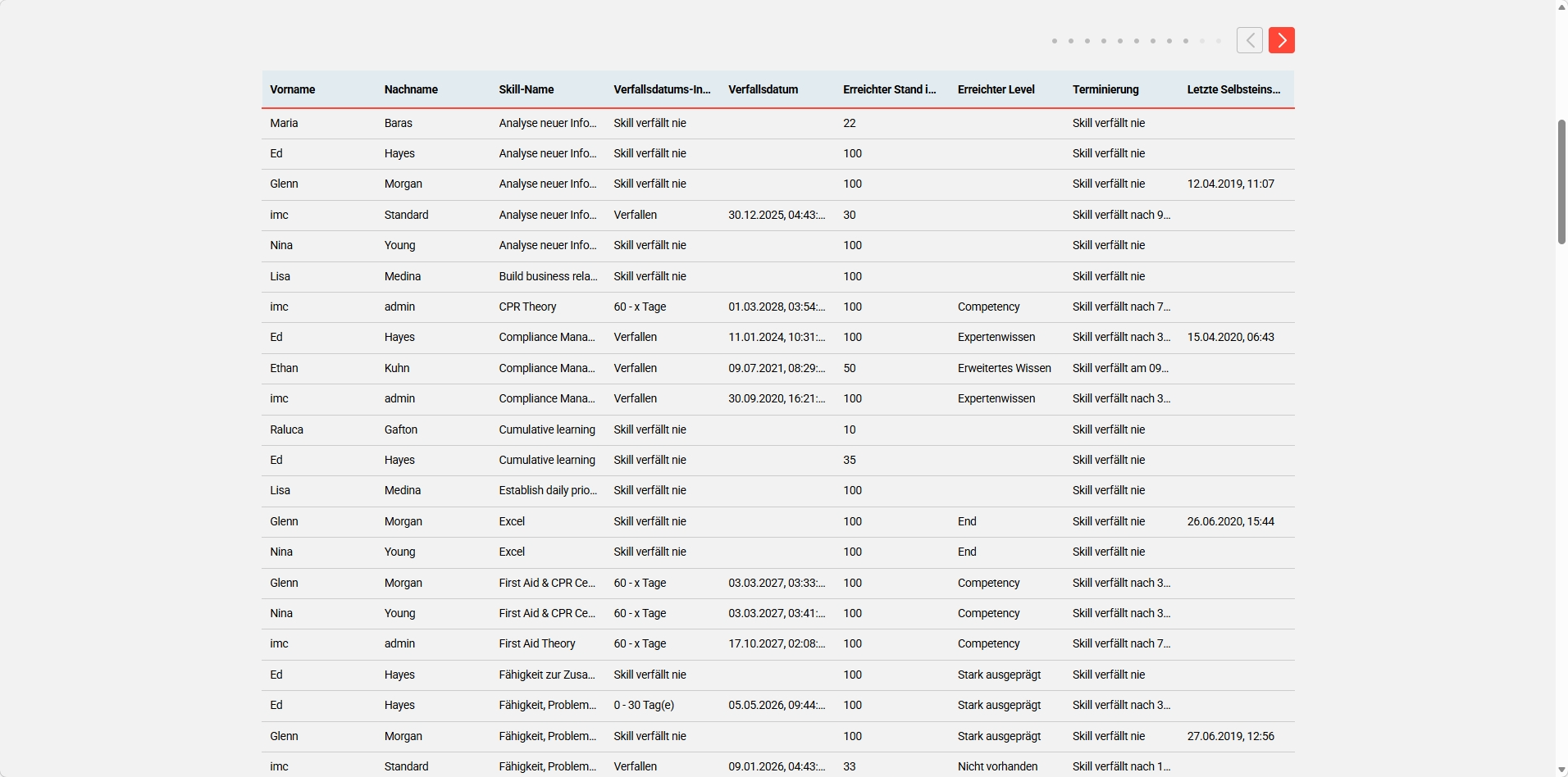The width and height of the screenshot is (1568, 777).
Task: Select the Raluca cell
Action: [x=286, y=429]
